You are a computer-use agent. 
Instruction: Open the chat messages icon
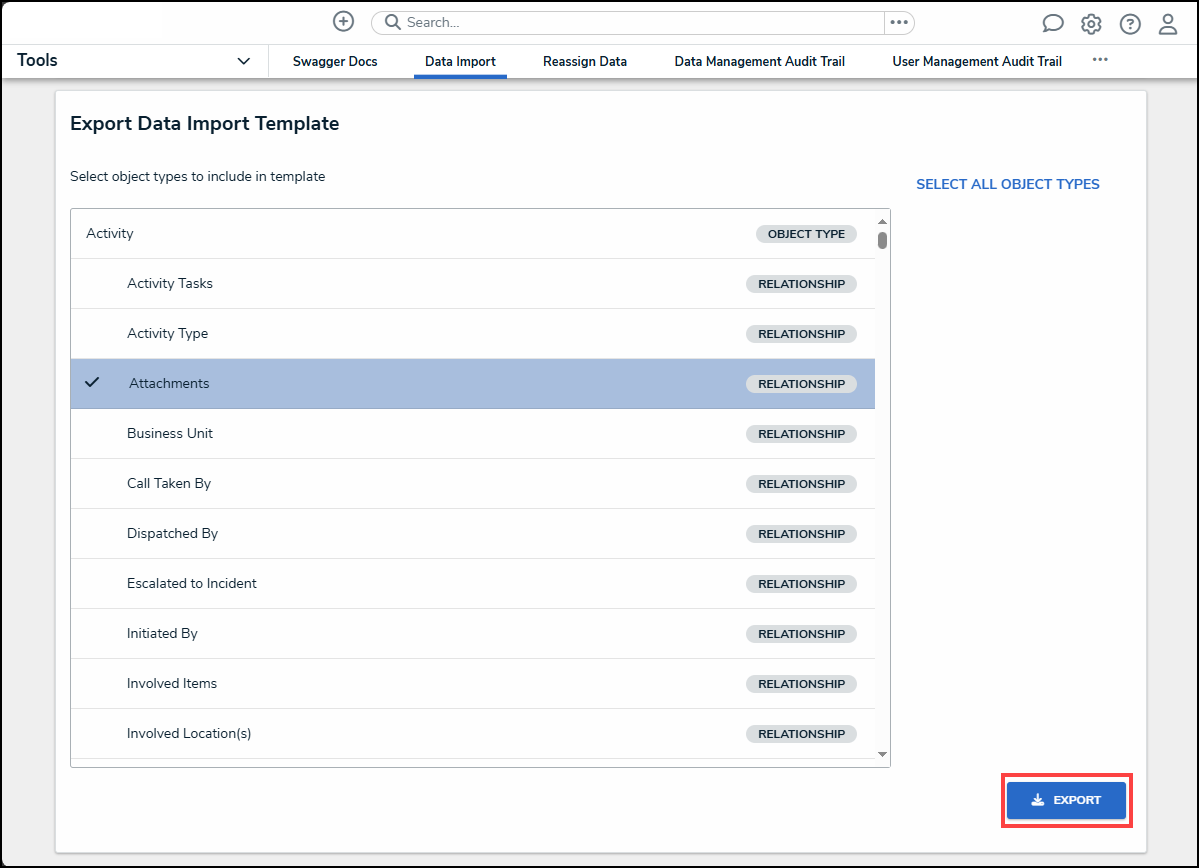[1052, 23]
